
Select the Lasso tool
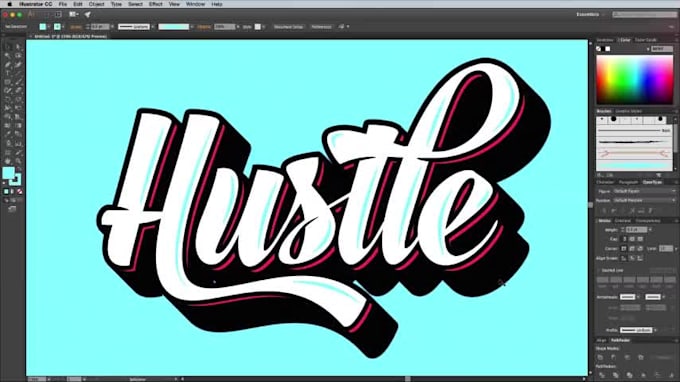(x=18, y=56)
